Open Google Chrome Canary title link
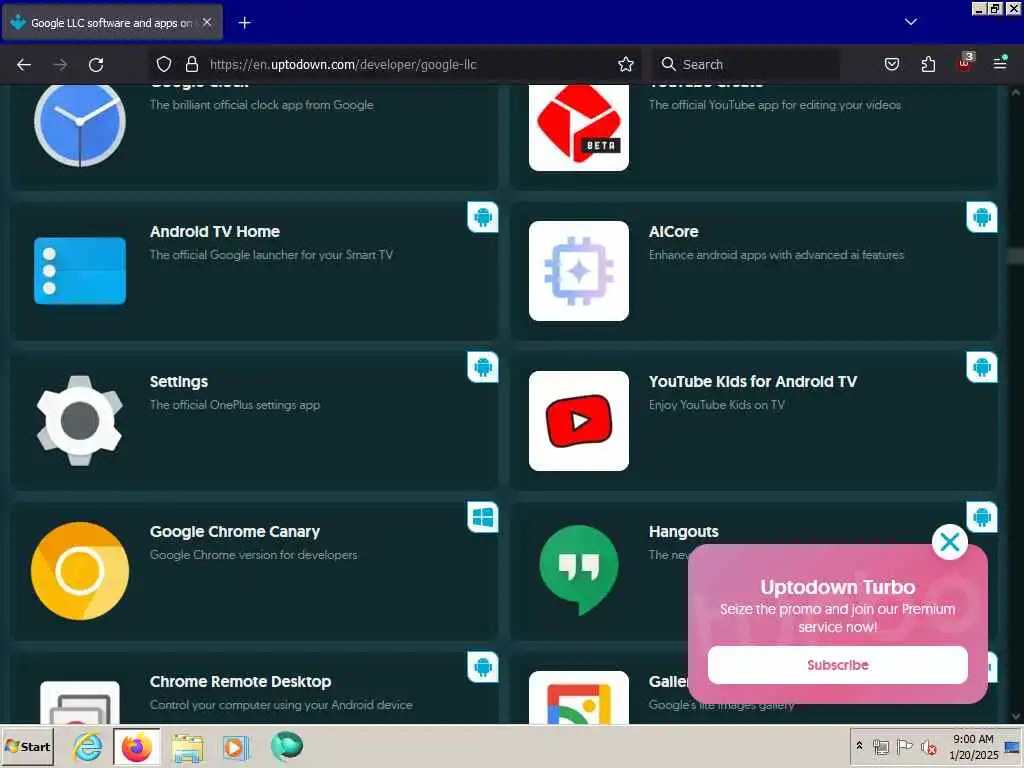 click(234, 532)
